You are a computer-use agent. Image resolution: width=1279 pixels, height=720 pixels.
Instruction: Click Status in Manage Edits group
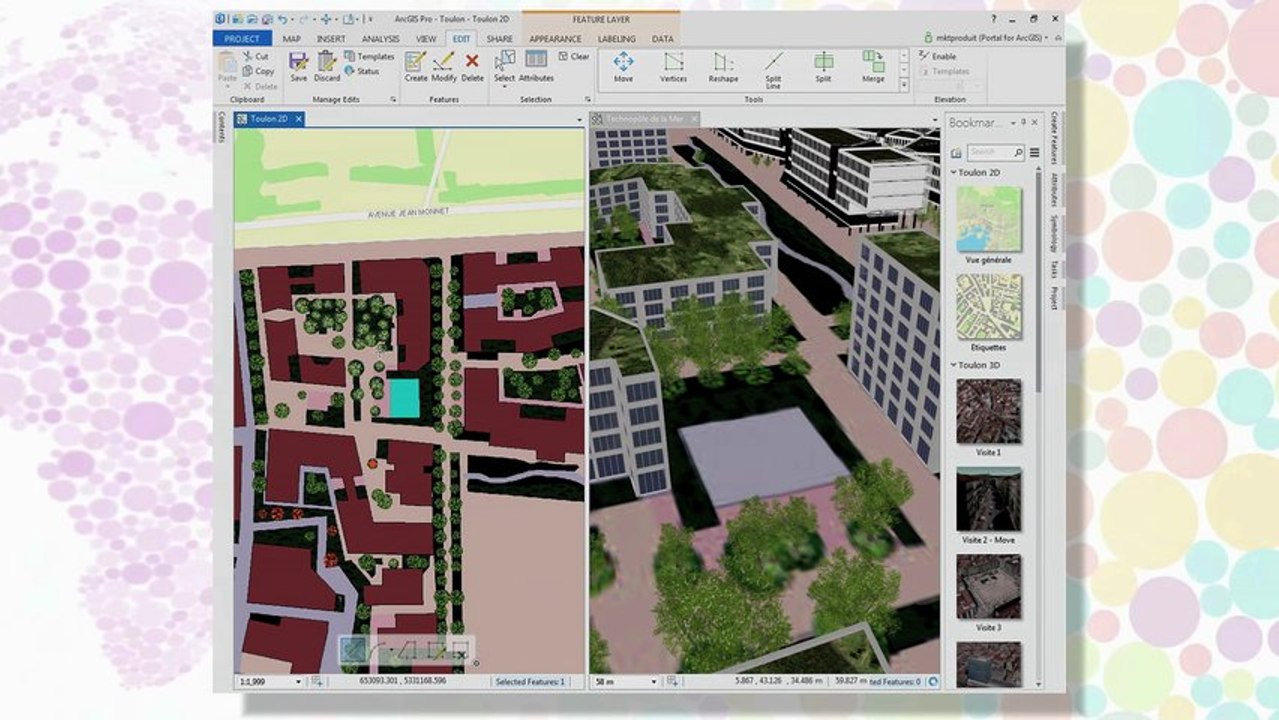pyautogui.click(x=362, y=71)
